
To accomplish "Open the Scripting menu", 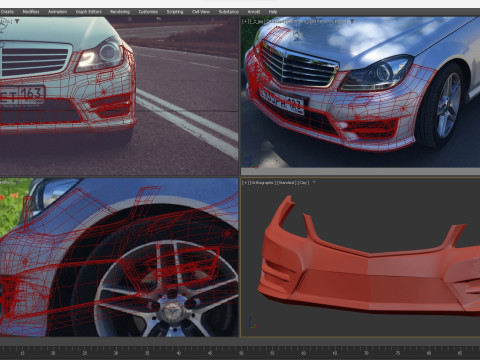I will [175, 12].
